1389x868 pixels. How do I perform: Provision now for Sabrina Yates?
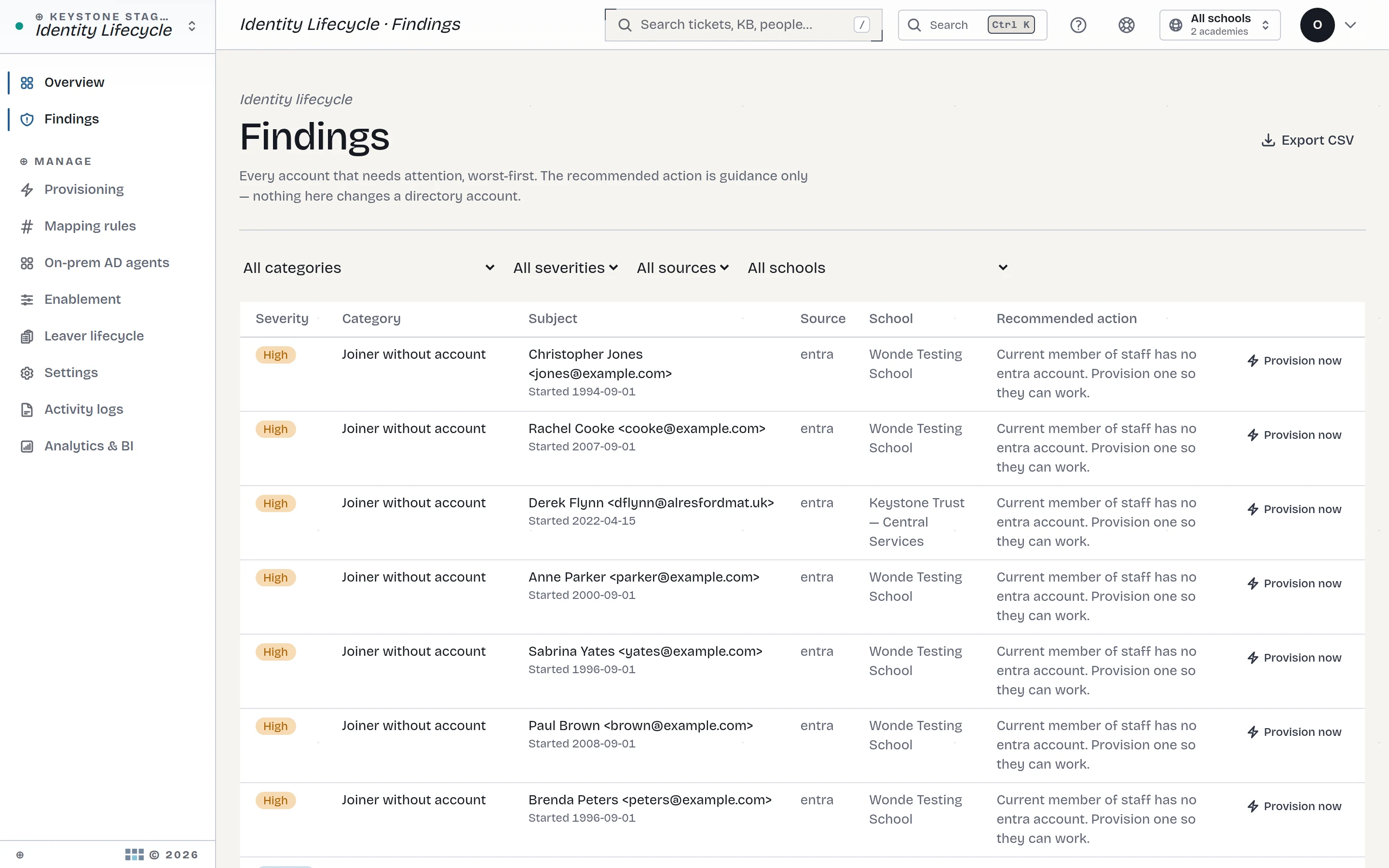coord(1294,658)
